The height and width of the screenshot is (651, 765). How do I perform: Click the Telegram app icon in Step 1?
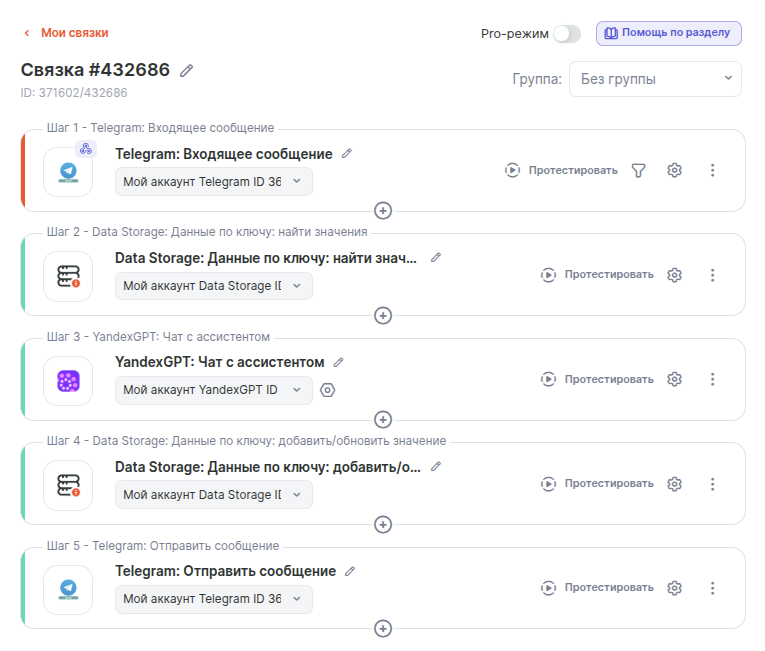(68, 172)
